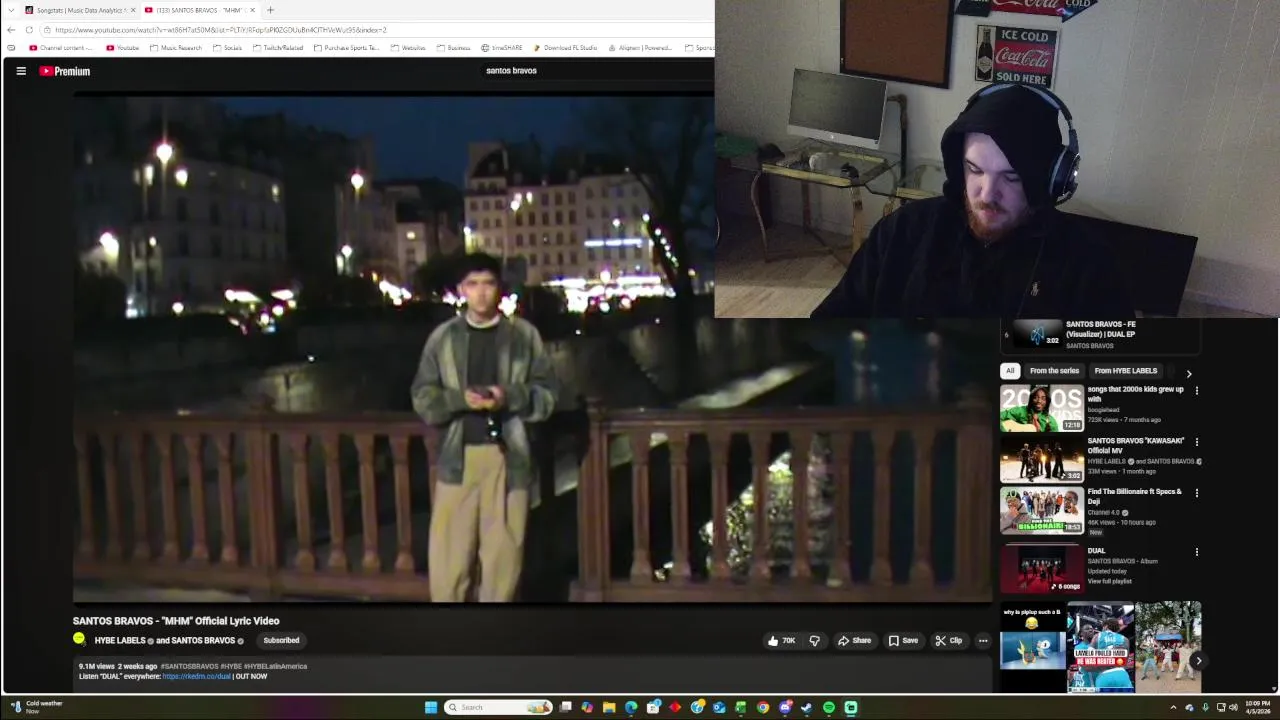Open the SANTOS BRAVOS FE Visualizer playlist item

pyautogui.click(x=1100, y=334)
